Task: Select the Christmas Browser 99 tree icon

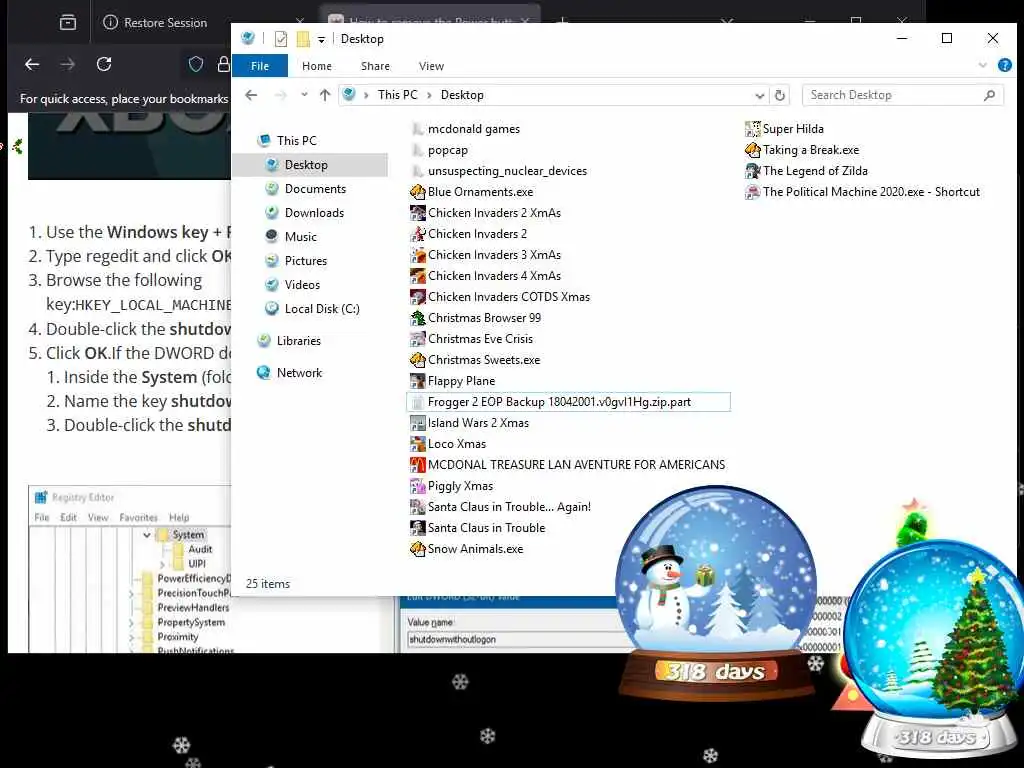Action: (x=417, y=318)
